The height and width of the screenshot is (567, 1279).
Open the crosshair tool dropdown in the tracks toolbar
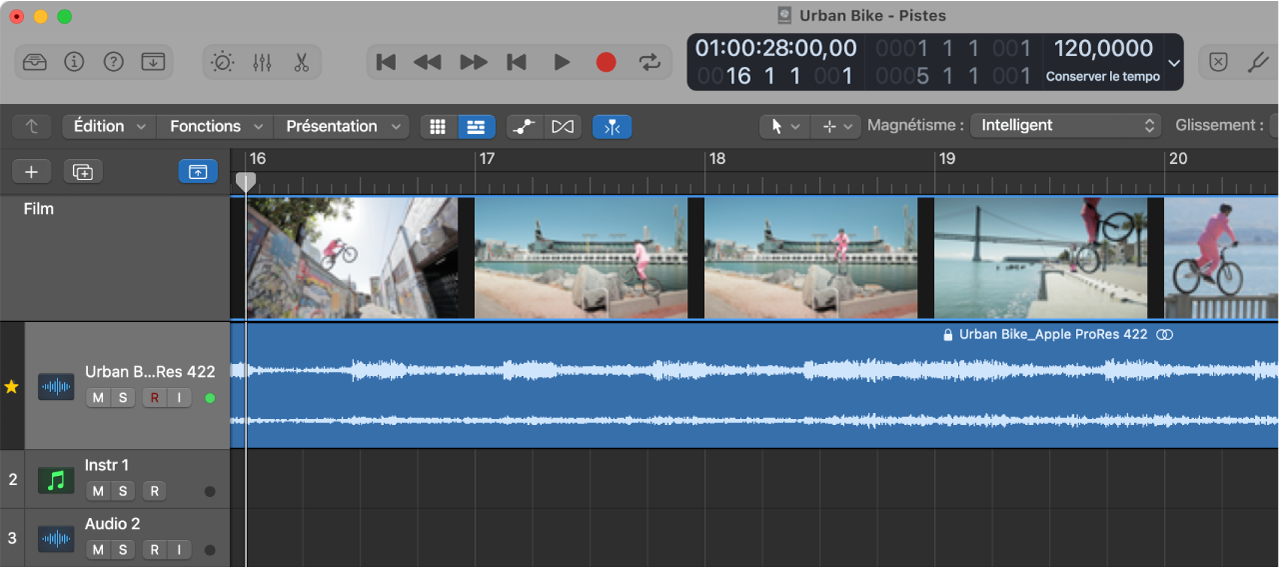pyautogui.click(x=835, y=127)
